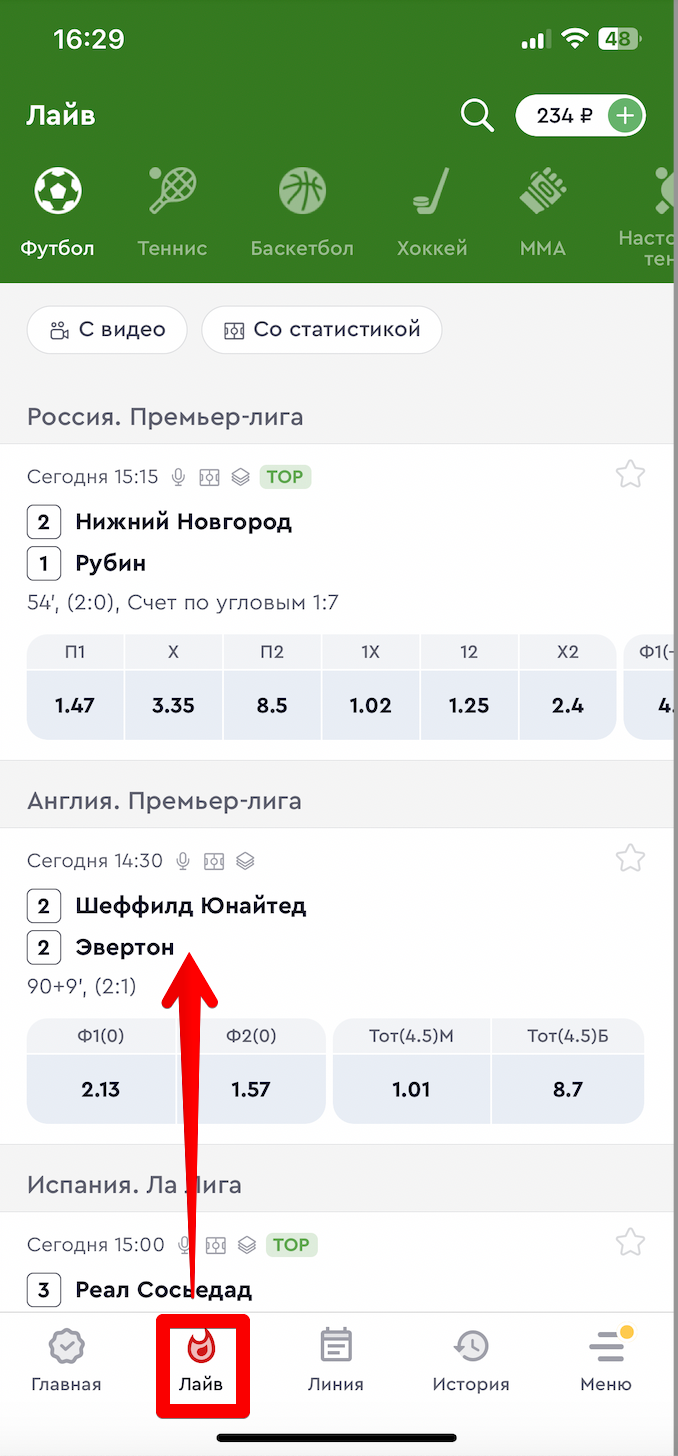This screenshot has height=1456, width=678.
Task: Tap the Футбол soccer ball icon
Action: tap(58, 191)
